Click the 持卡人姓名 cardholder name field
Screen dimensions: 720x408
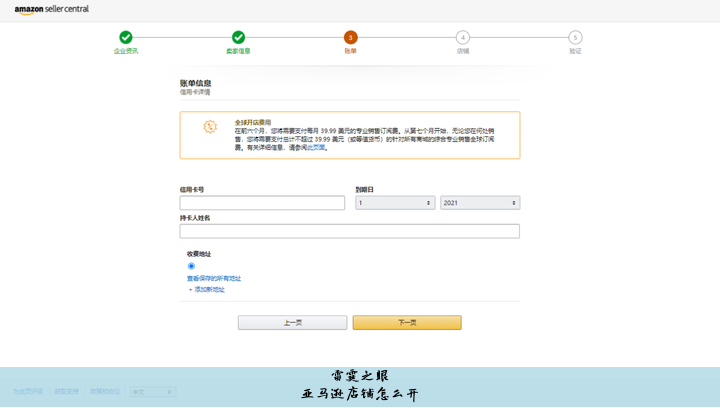pos(349,231)
